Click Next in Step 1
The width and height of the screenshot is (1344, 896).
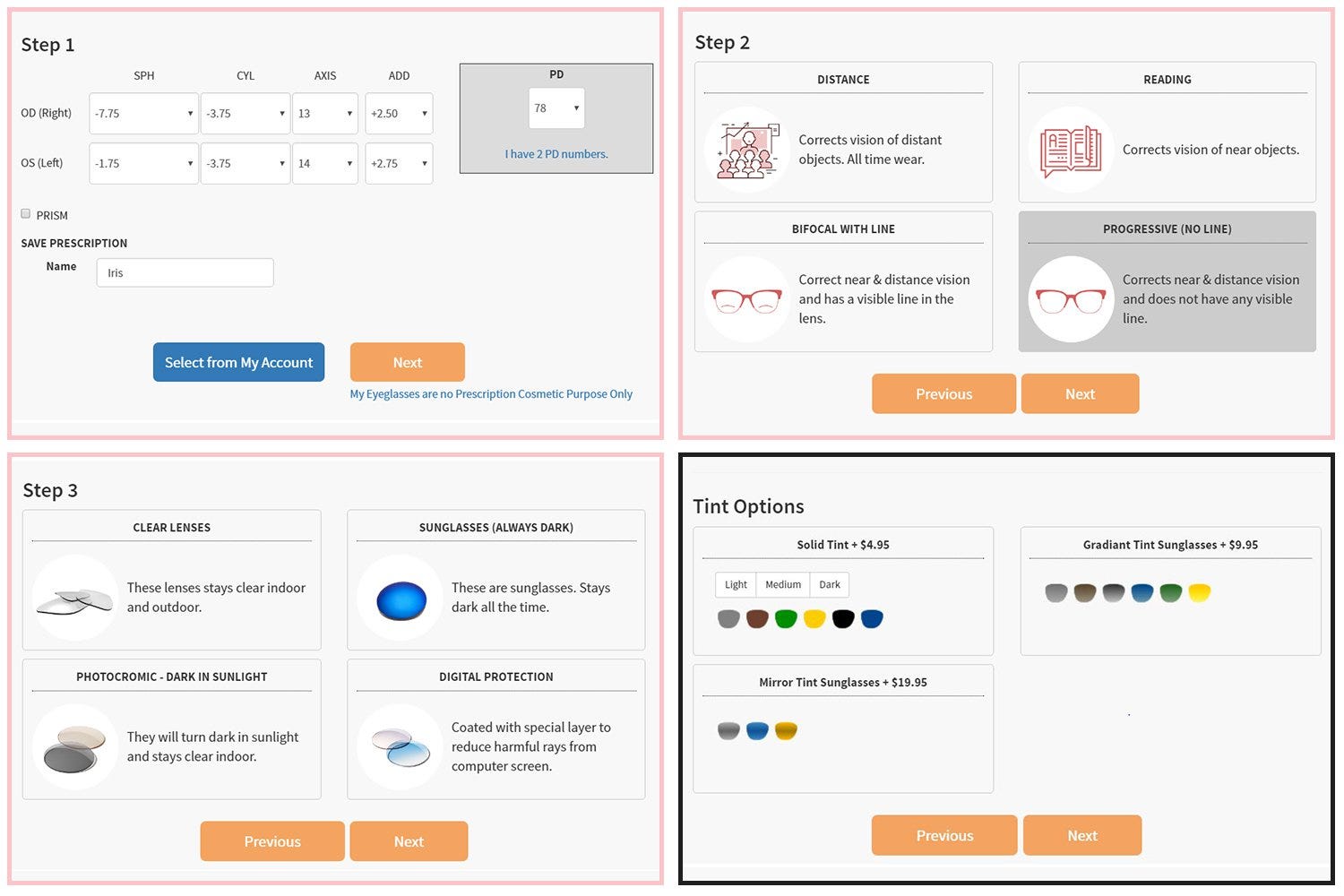408,362
